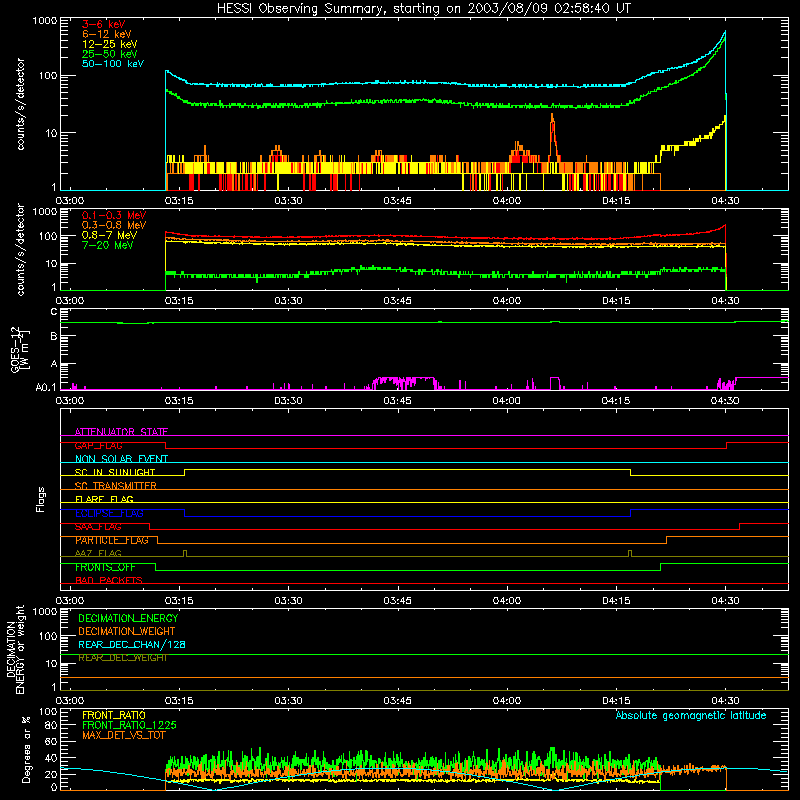Click the A0.1 label on GOES axis
This screenshot has height=800, width=800.
pos(46,387)
